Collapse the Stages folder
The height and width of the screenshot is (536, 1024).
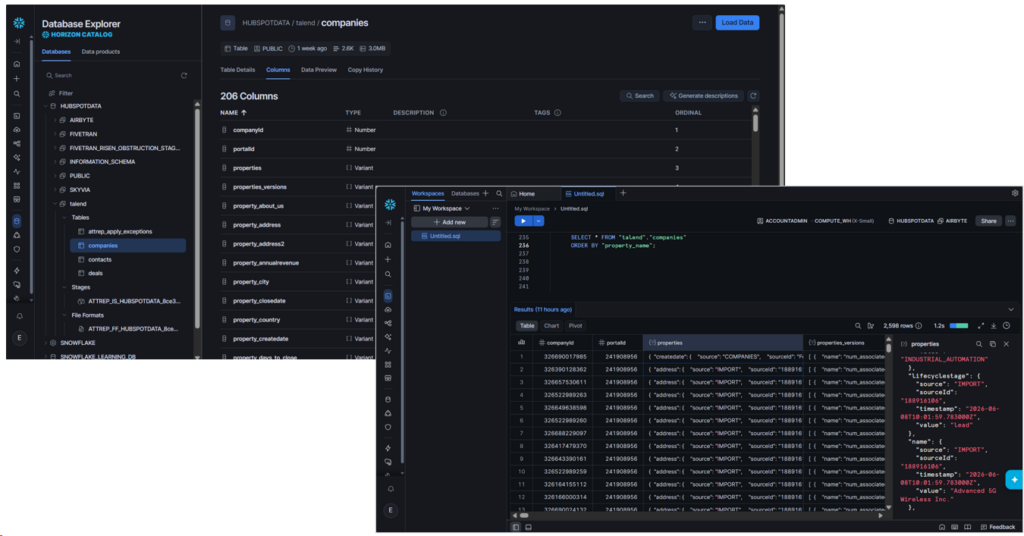(x=64, y=288)
